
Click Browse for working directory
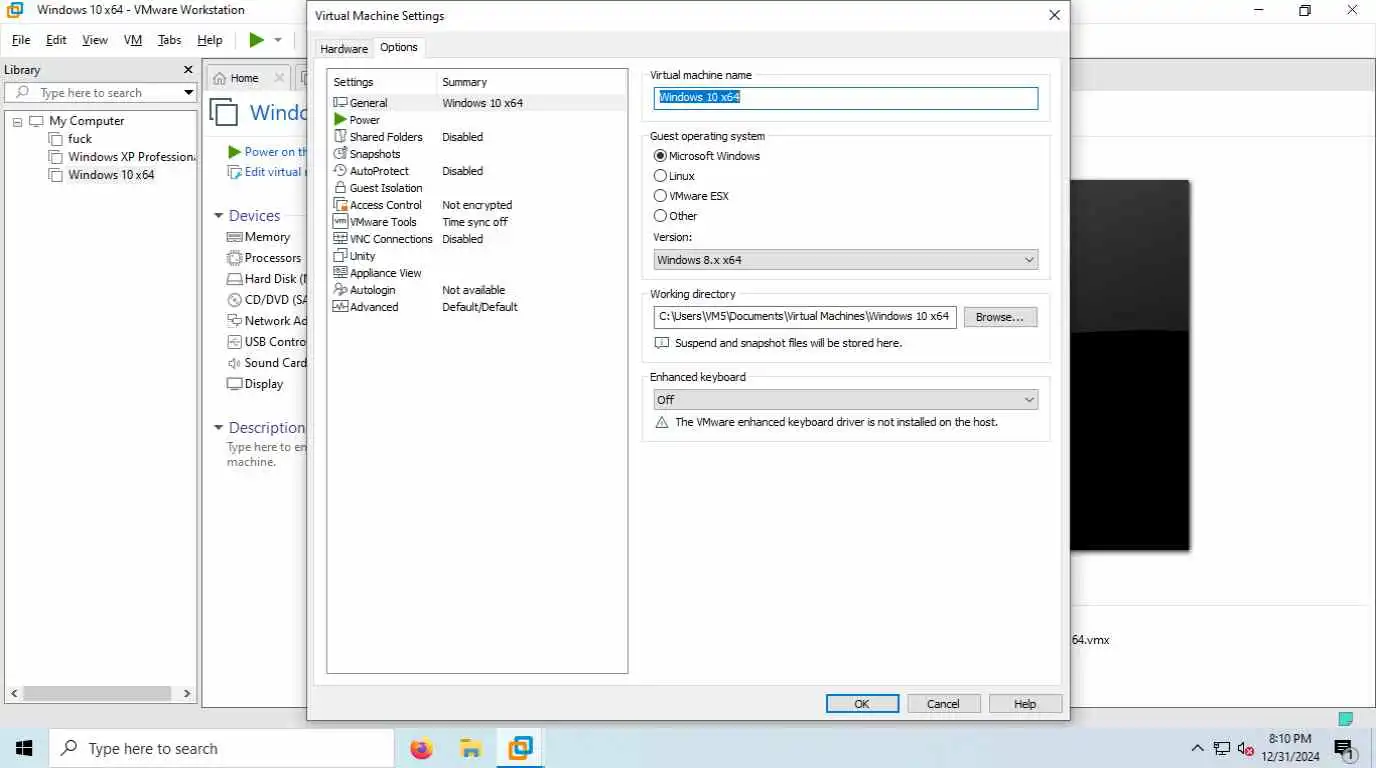tap(1000, 317)
